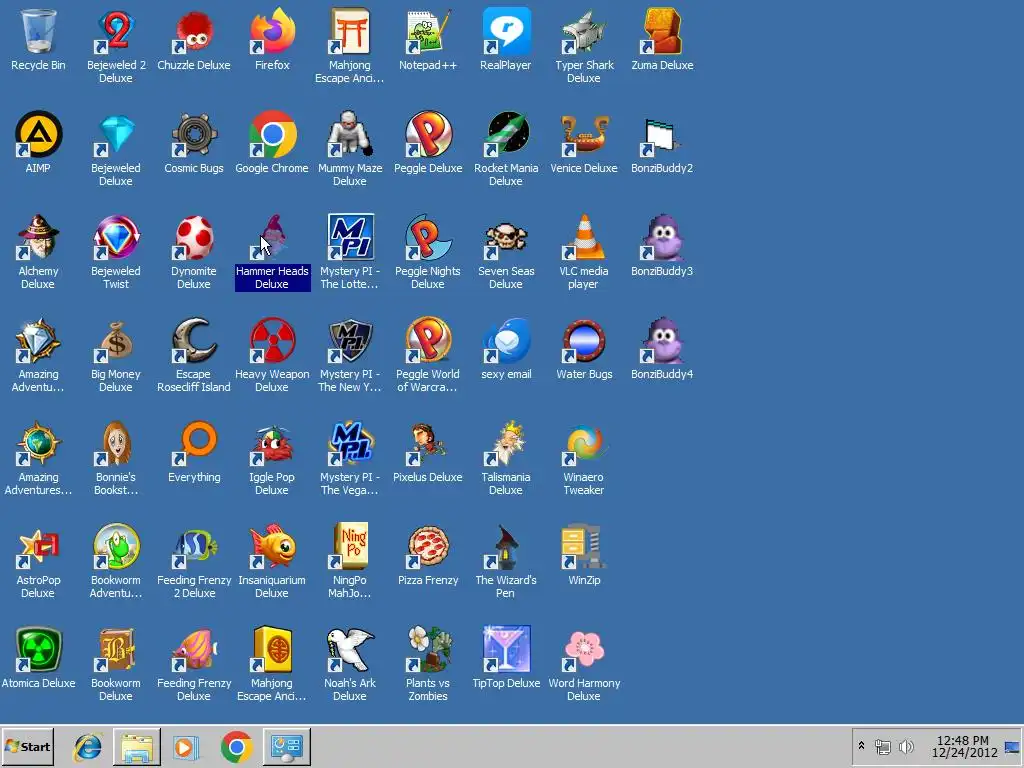
Task: Select TipTop Deluxe cocktail icon
Action: (506, 649)
